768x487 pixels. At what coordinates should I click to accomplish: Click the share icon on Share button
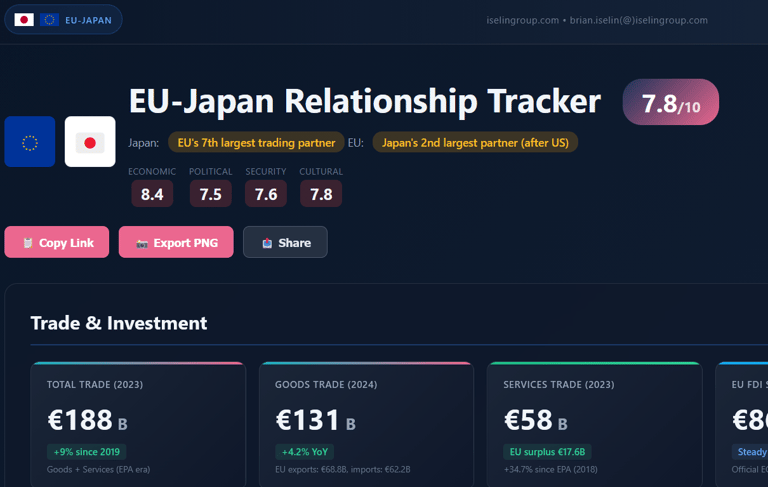[x=267, y=243]
